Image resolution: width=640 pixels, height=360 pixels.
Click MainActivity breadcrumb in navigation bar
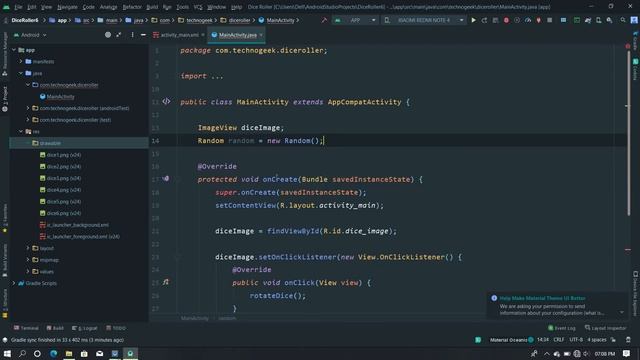pyautogui.click(x=280, y=20)
